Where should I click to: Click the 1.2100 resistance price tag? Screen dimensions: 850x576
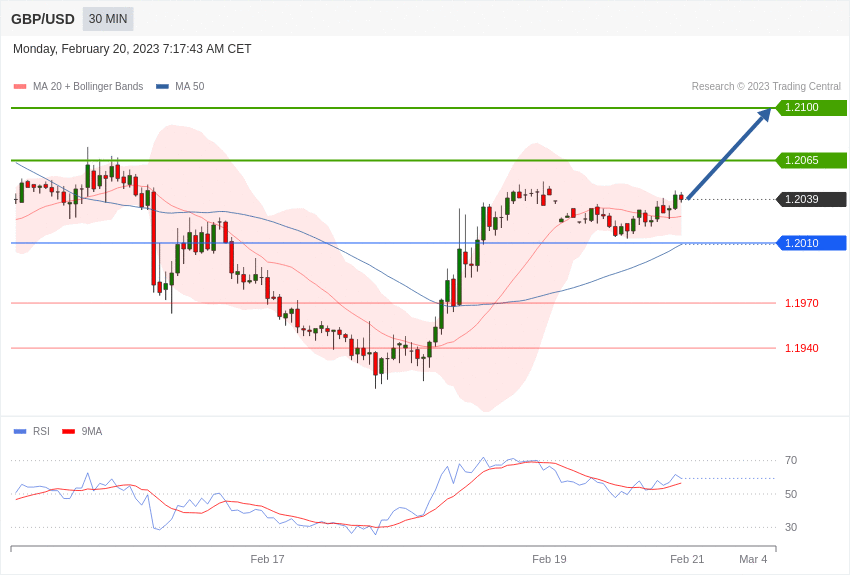pyautogui.click(x=812, y=107)
